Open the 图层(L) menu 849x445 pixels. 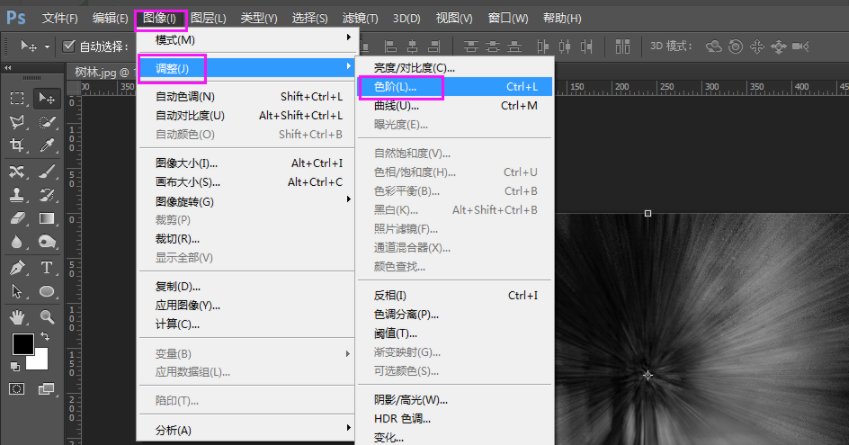208,18
